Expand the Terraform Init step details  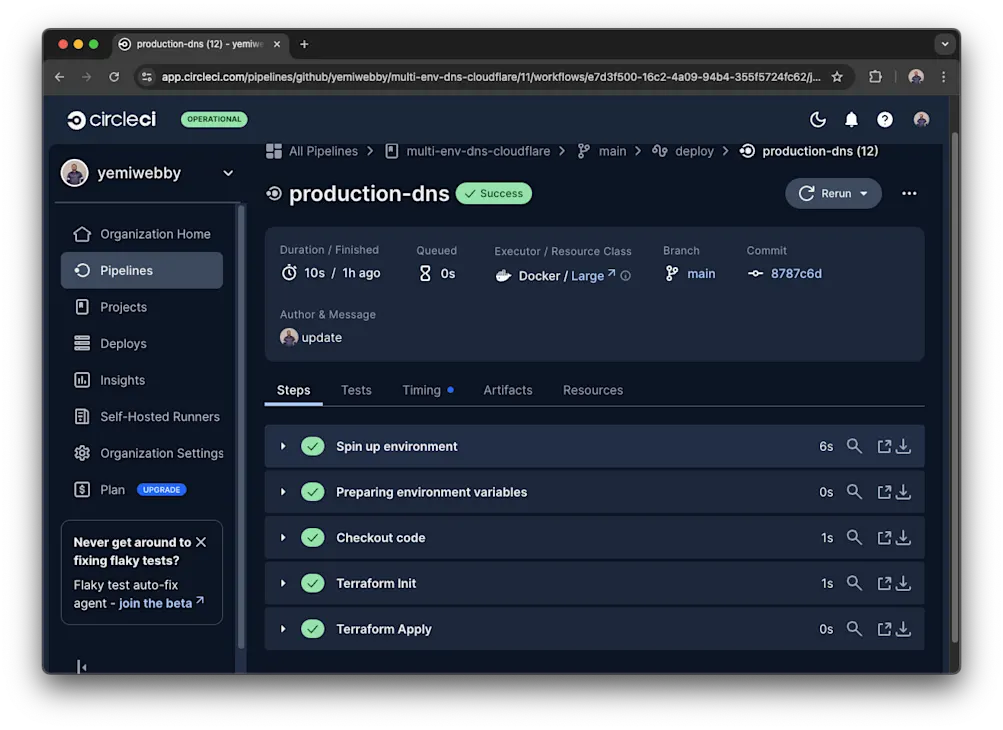[x=281, y=583]
